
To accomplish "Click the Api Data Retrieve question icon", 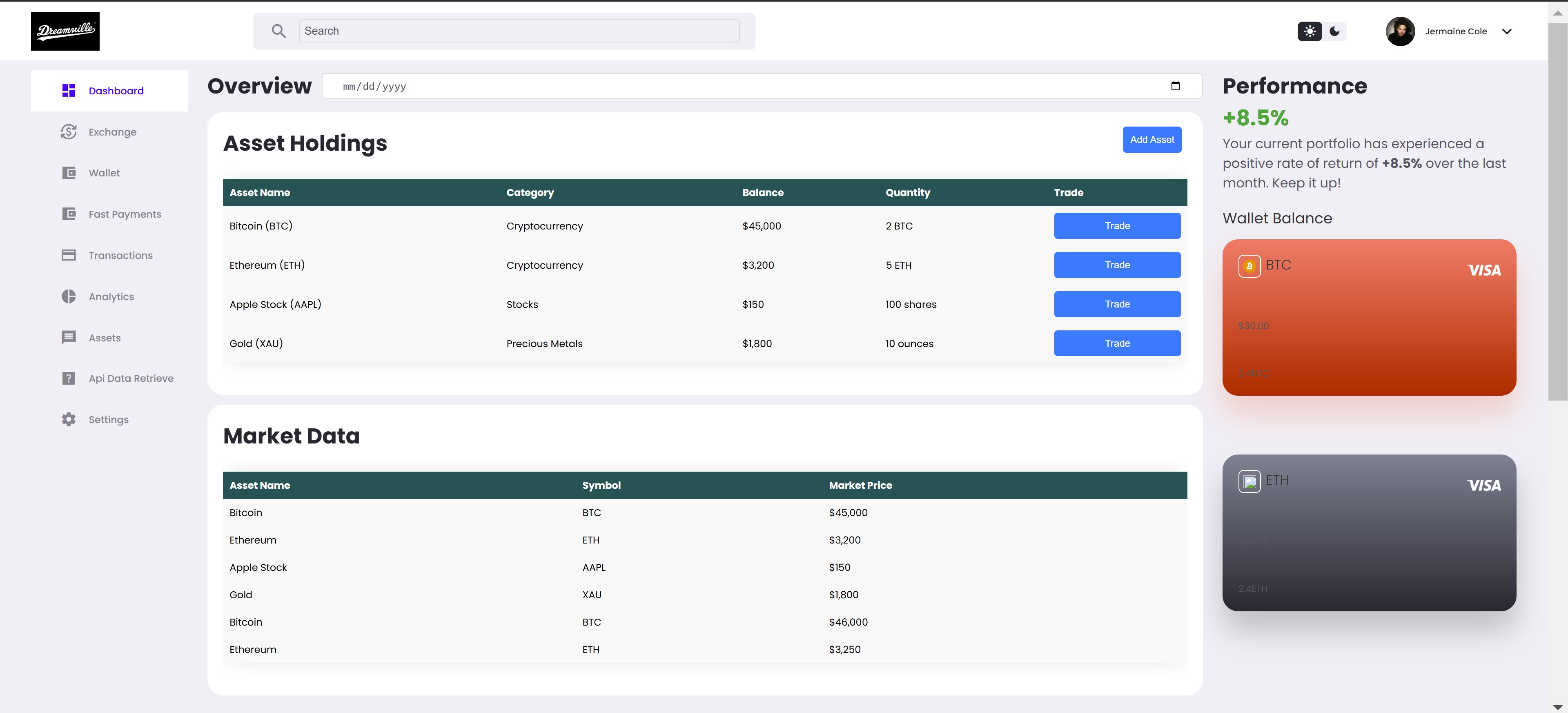I will [x=69, y=379].
